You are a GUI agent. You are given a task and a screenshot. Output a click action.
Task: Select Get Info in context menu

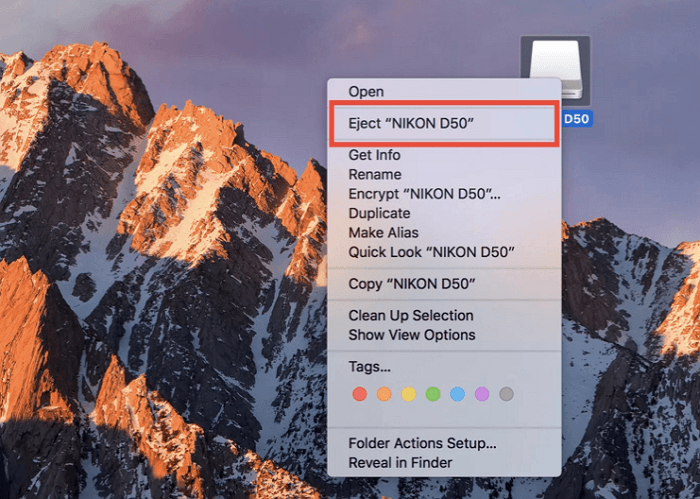pyautogui.click(x=444, y=155)
